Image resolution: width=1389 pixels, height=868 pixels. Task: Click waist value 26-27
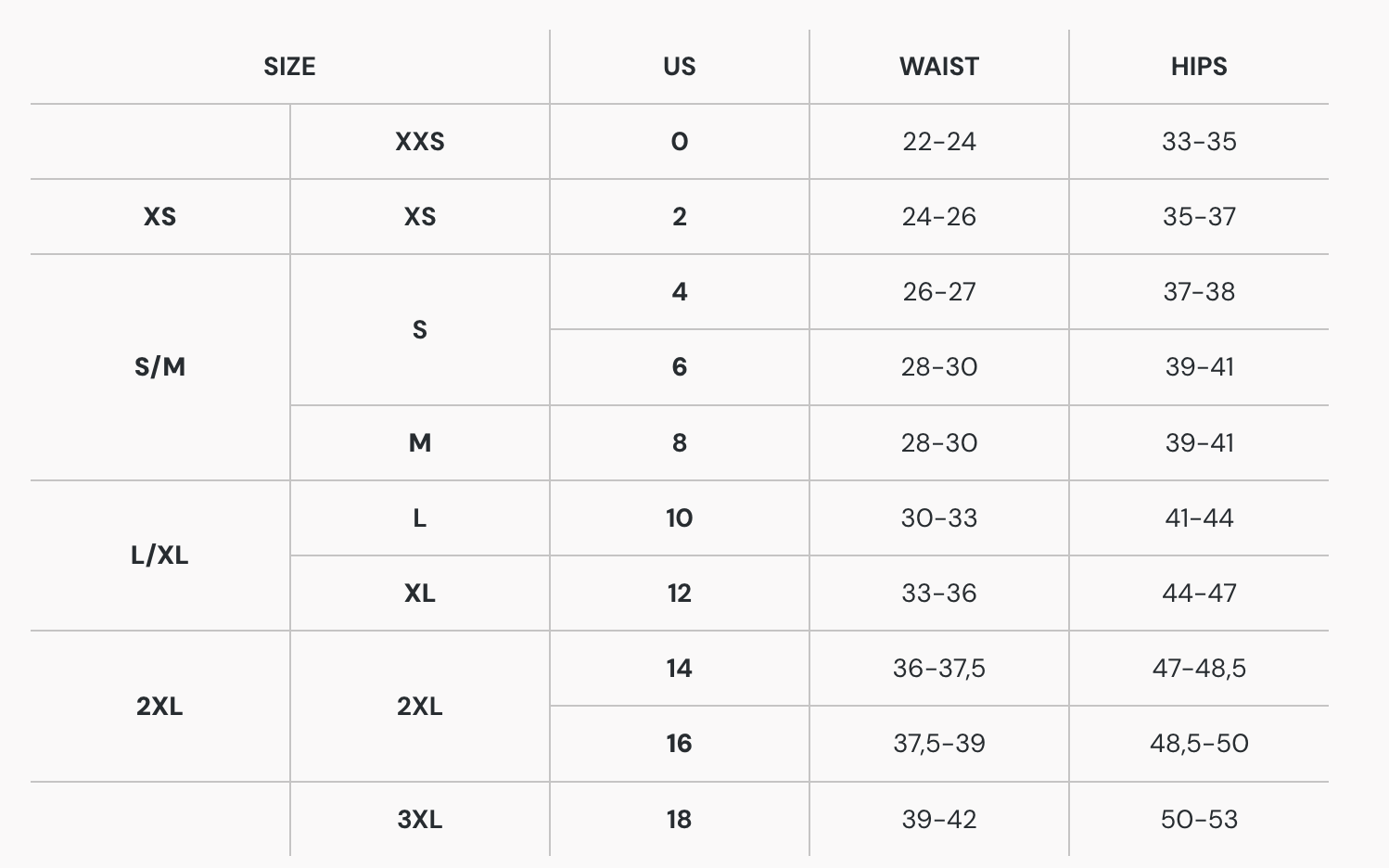pos(938,292)
